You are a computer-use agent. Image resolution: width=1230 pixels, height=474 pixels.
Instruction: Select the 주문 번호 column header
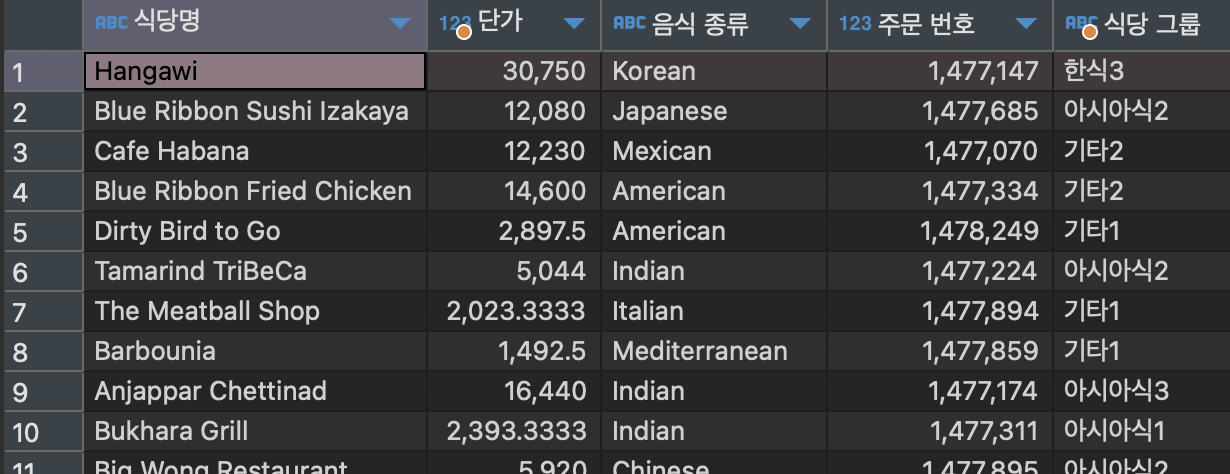(940, 24)
